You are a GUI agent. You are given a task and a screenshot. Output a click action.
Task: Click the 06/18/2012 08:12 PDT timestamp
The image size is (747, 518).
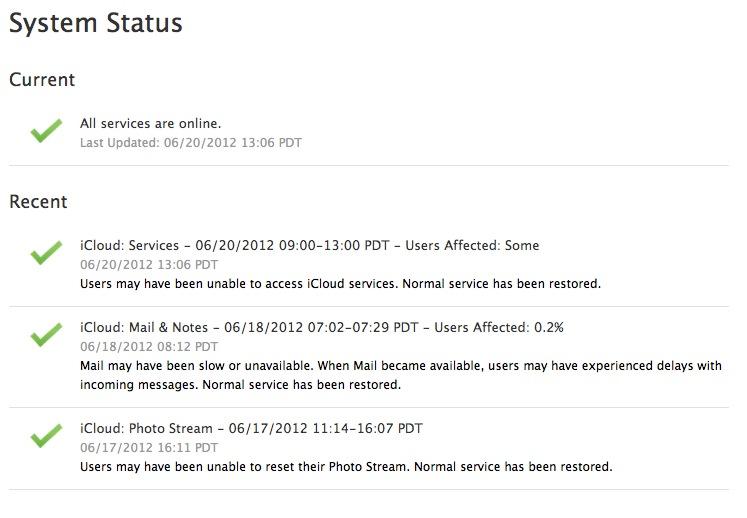point(149,346)
